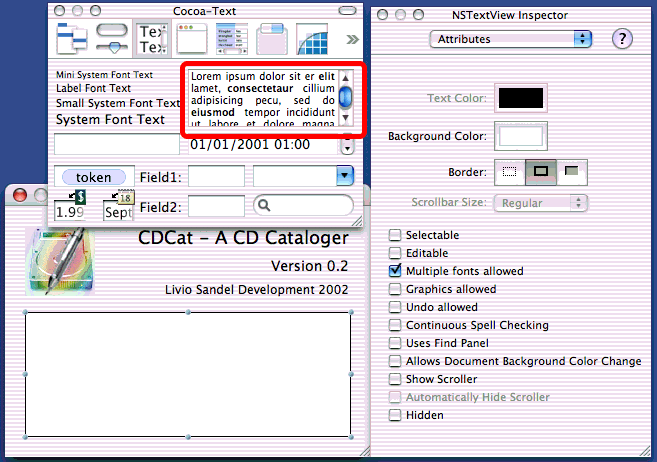Enable the Editable checkbox
The height and width of the screenshot is (462, 657).
396,253
